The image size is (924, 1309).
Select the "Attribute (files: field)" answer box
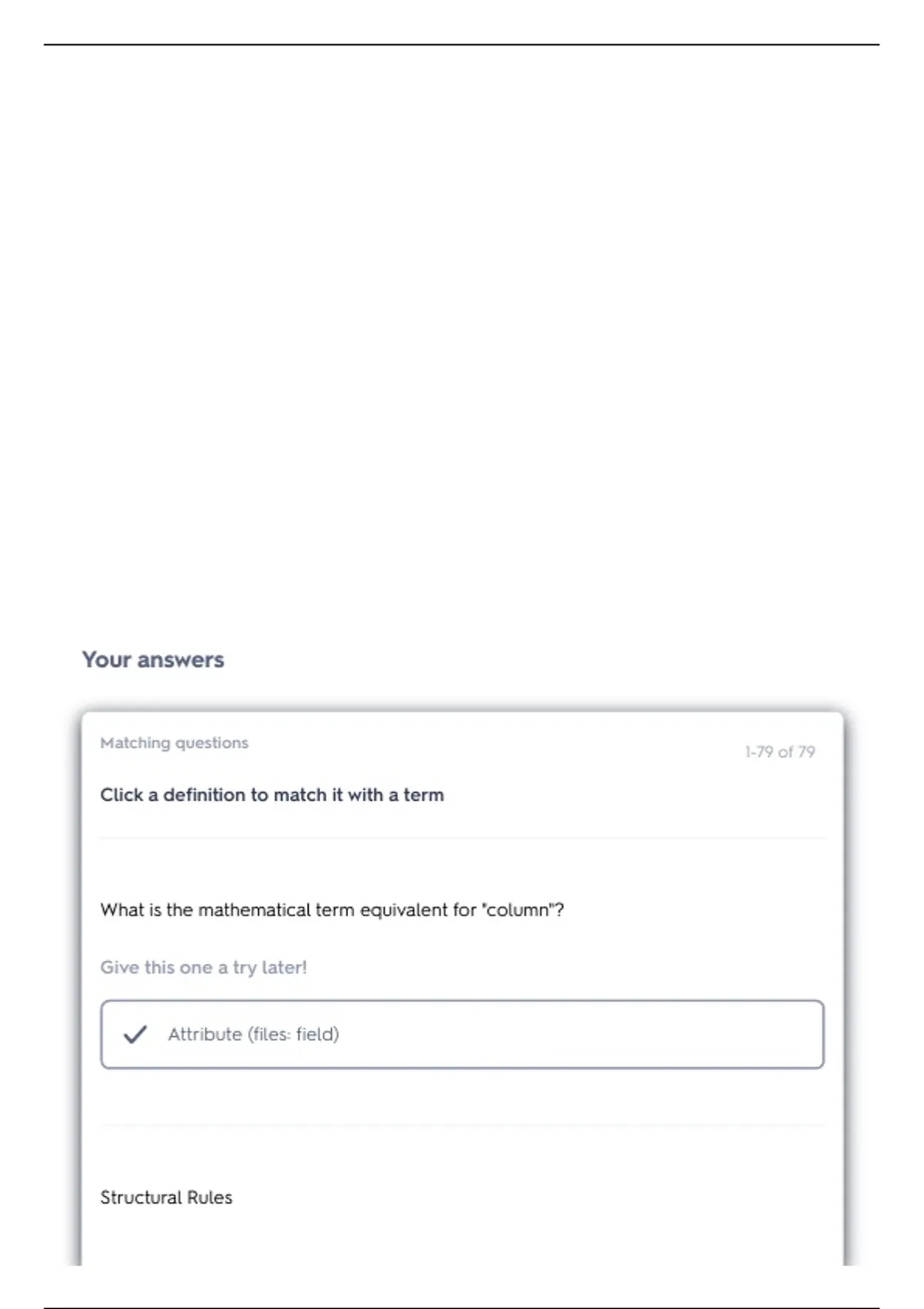click(x=462, y=1034)
